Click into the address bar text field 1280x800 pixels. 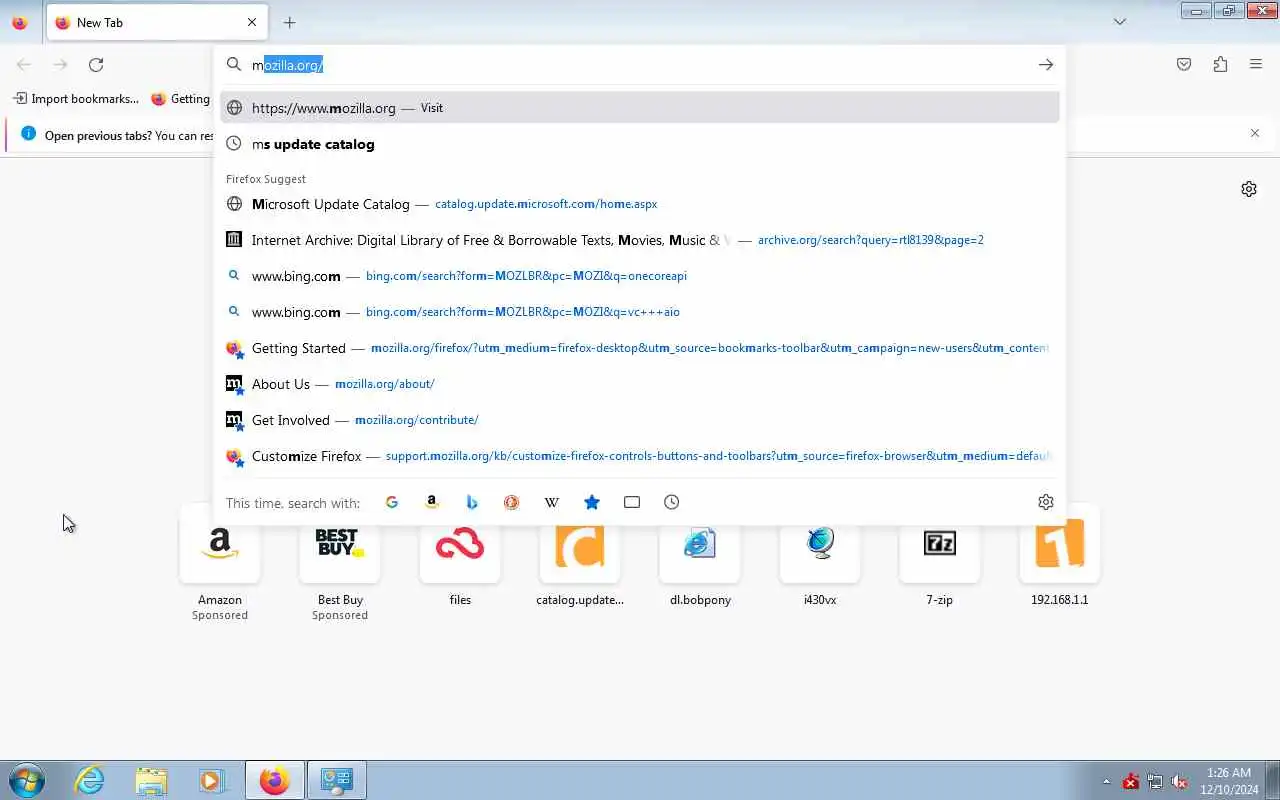[640, 65]
